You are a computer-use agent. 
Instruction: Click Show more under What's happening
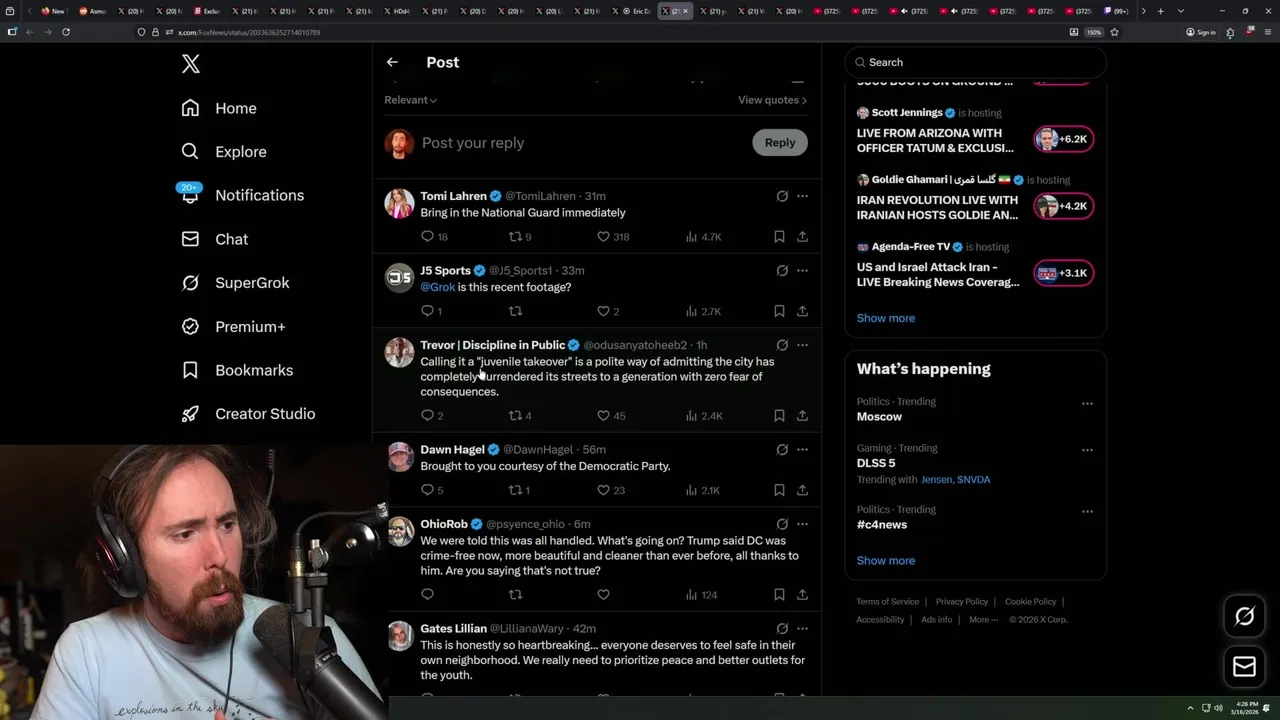pos(886,560)
